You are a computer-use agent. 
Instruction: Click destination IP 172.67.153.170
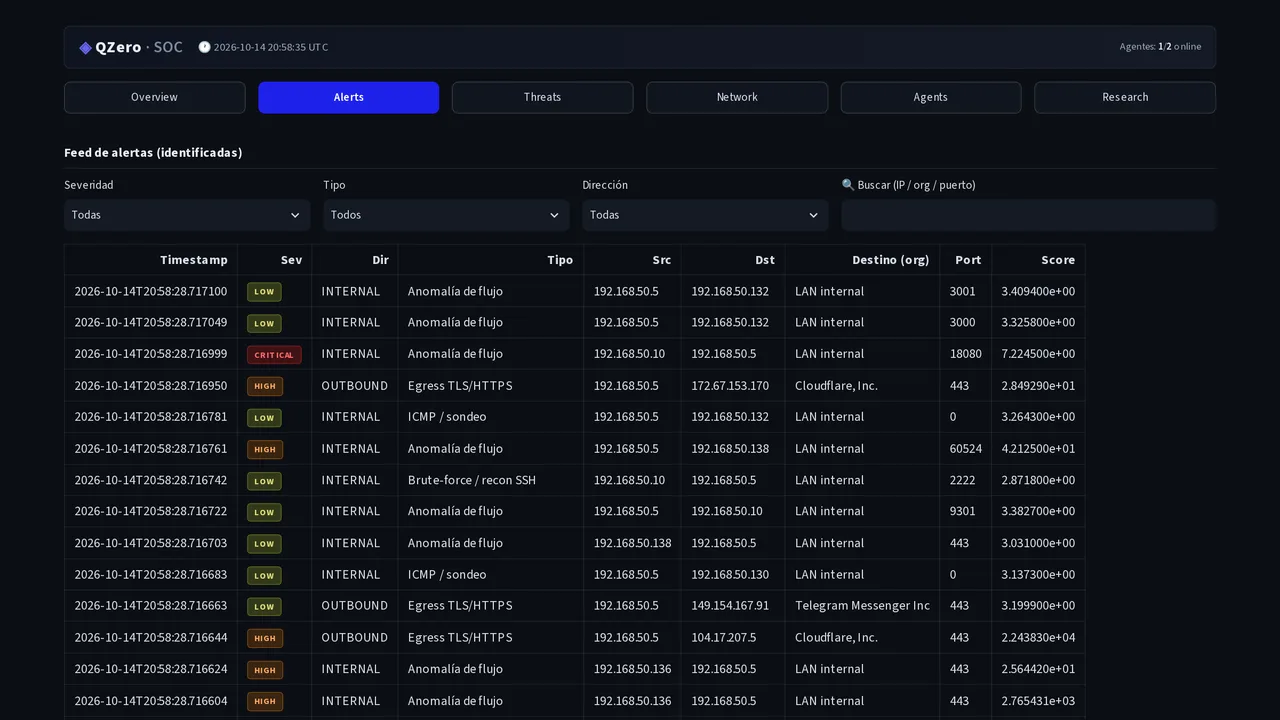pos(730,386)
